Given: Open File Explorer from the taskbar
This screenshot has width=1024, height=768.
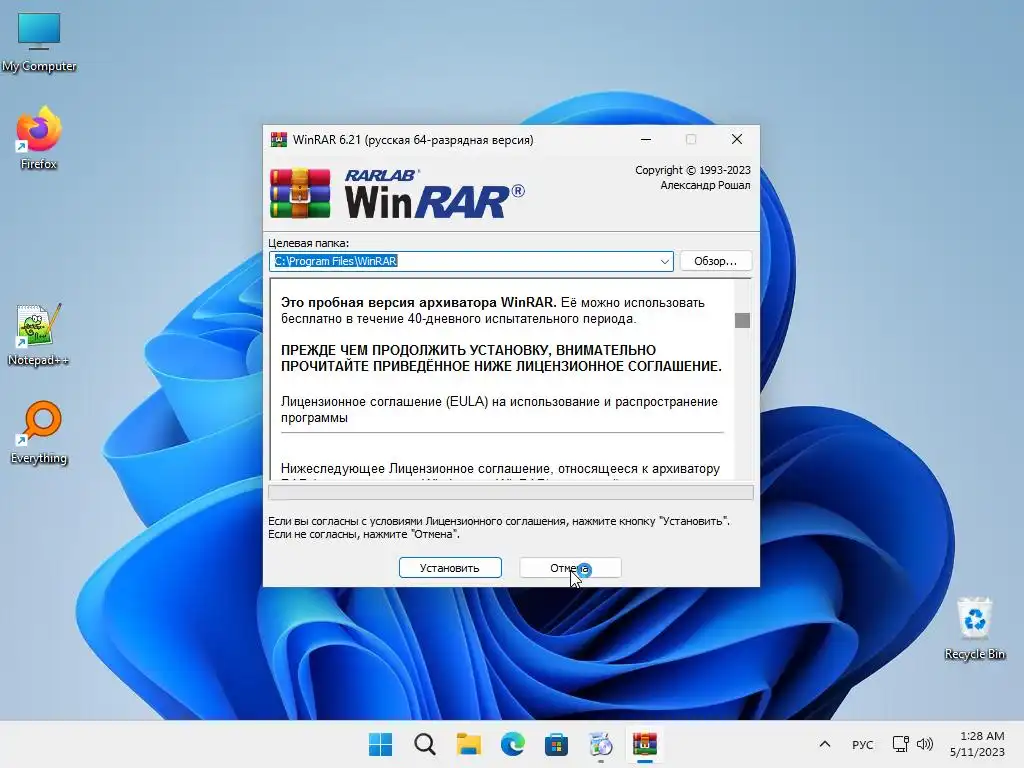Looking at the screenshot, I should point(468,744).
